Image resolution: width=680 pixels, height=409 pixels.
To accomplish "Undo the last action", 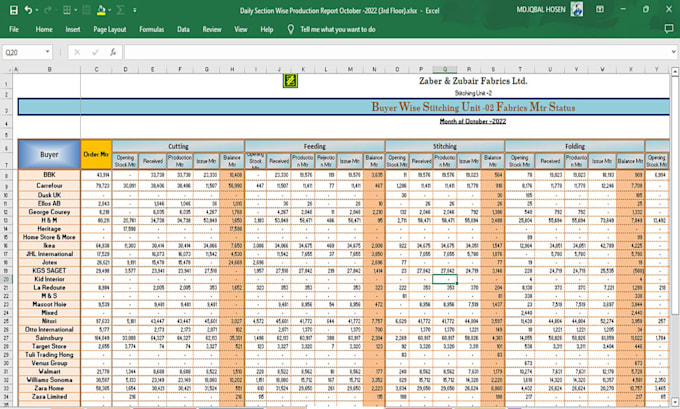I will [28, 10].
